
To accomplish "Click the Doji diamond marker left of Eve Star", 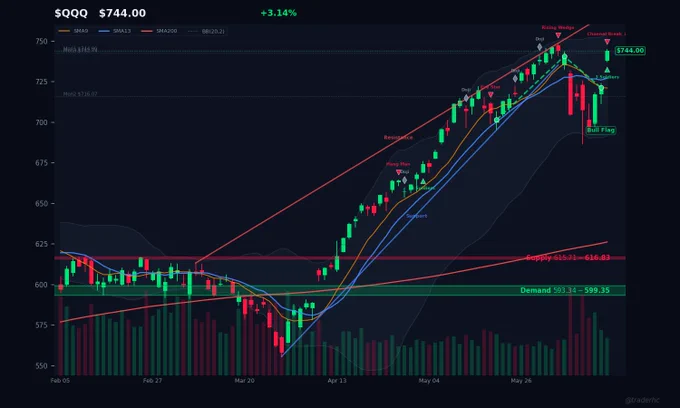I will point(466,98).
